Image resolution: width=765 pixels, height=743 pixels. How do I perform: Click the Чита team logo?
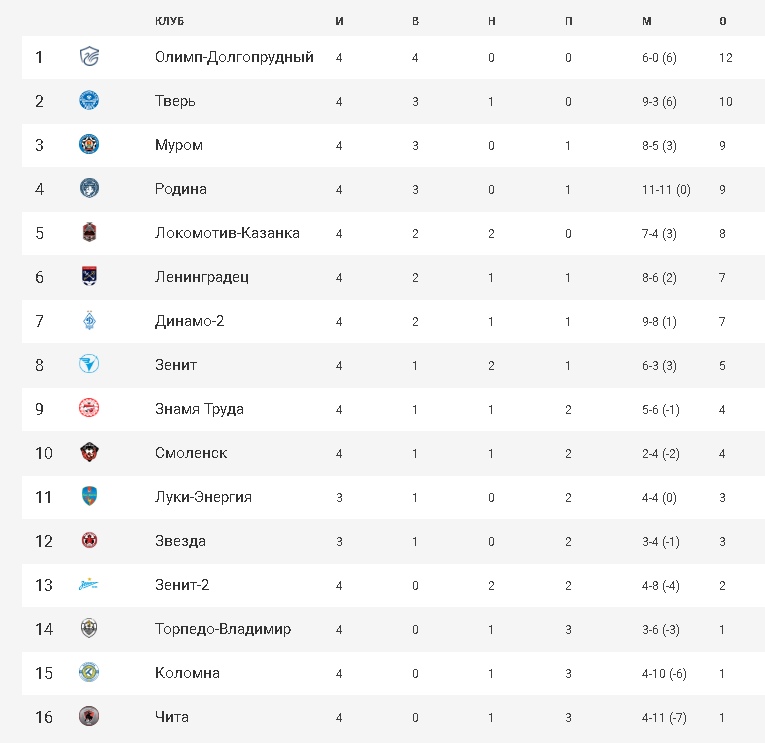pyautogui.click(x=89, y=717)
